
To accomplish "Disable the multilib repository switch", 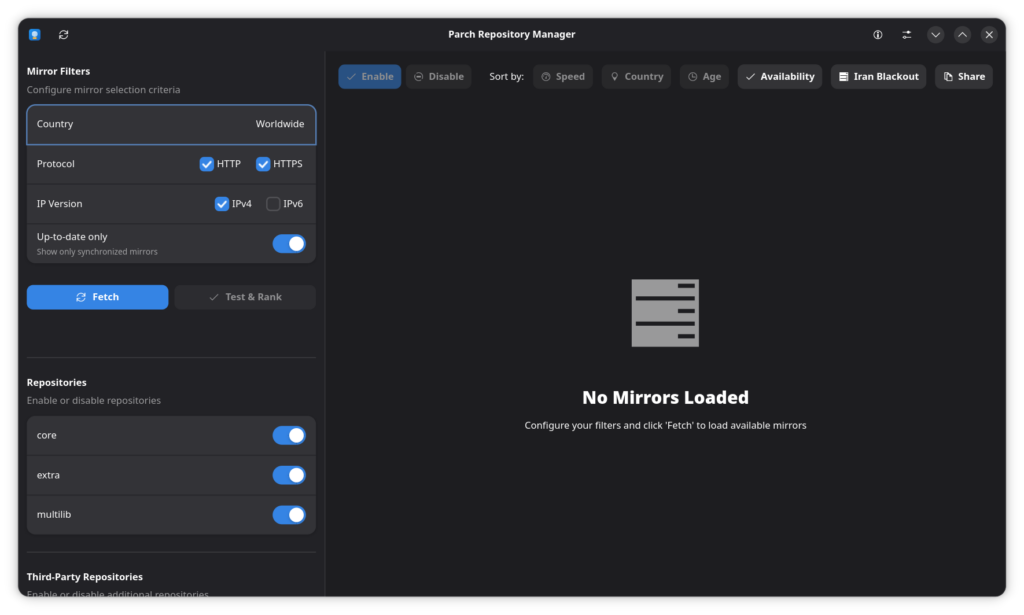I will tap(289, 514).
